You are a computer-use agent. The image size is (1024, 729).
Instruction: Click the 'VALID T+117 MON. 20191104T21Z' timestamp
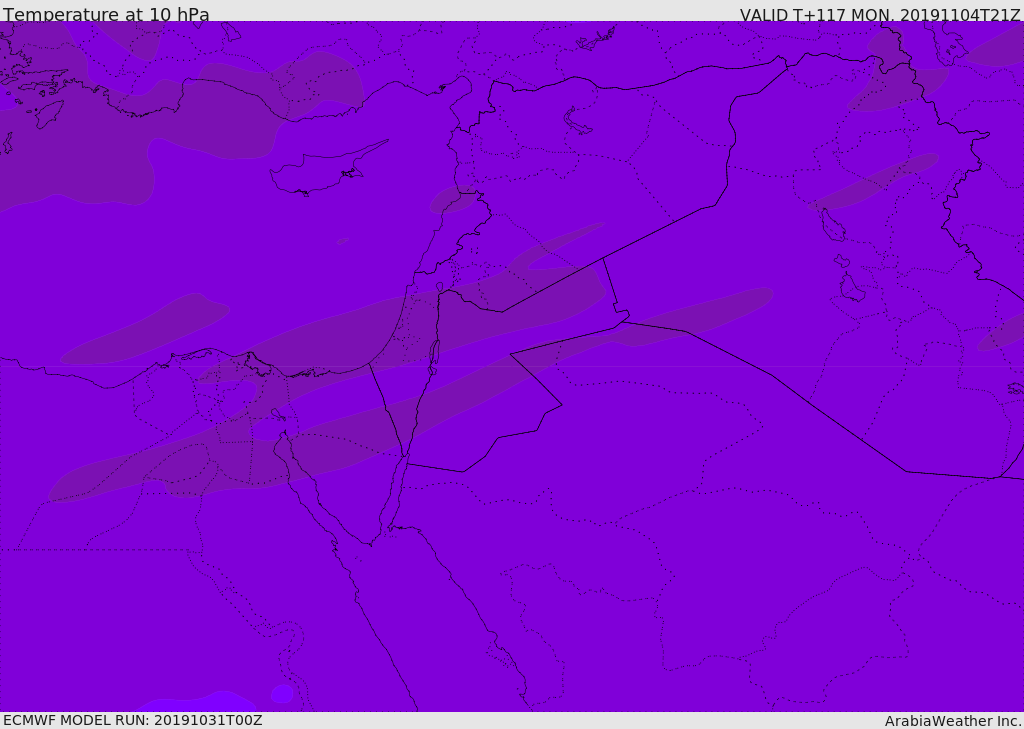coord(880,14)
